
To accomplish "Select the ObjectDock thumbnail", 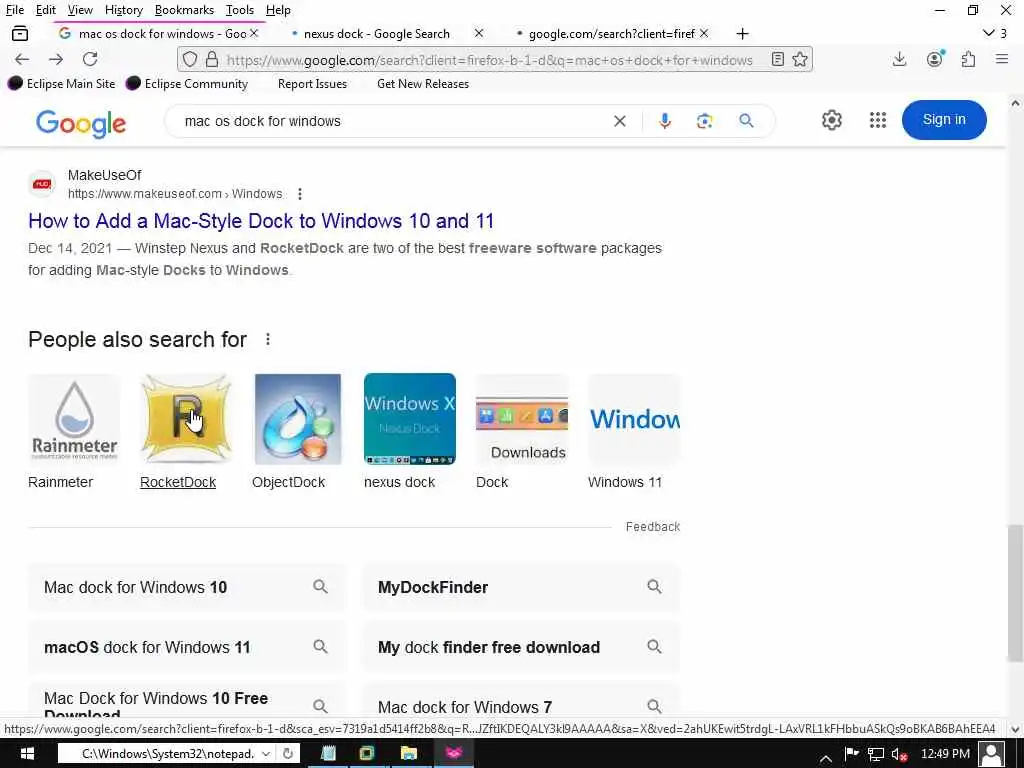I will click(x=298, y=419).
